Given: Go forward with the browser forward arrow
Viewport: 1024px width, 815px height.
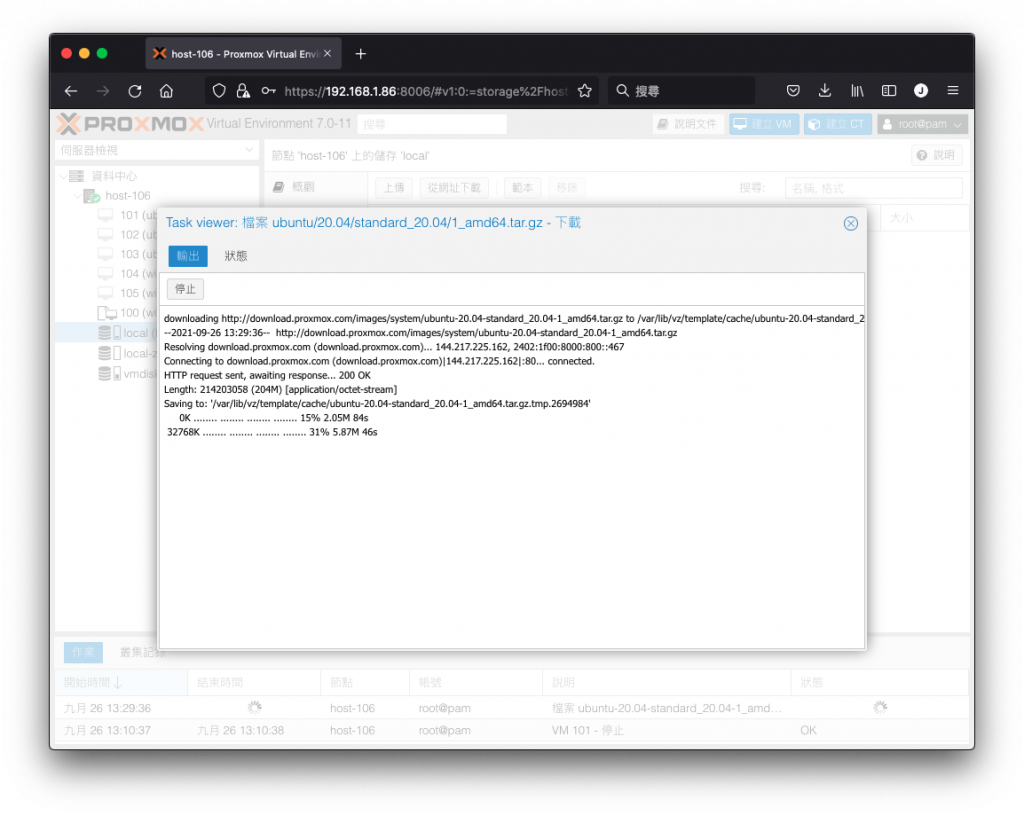Looking at the screenshot, I should tap(103, 91).
